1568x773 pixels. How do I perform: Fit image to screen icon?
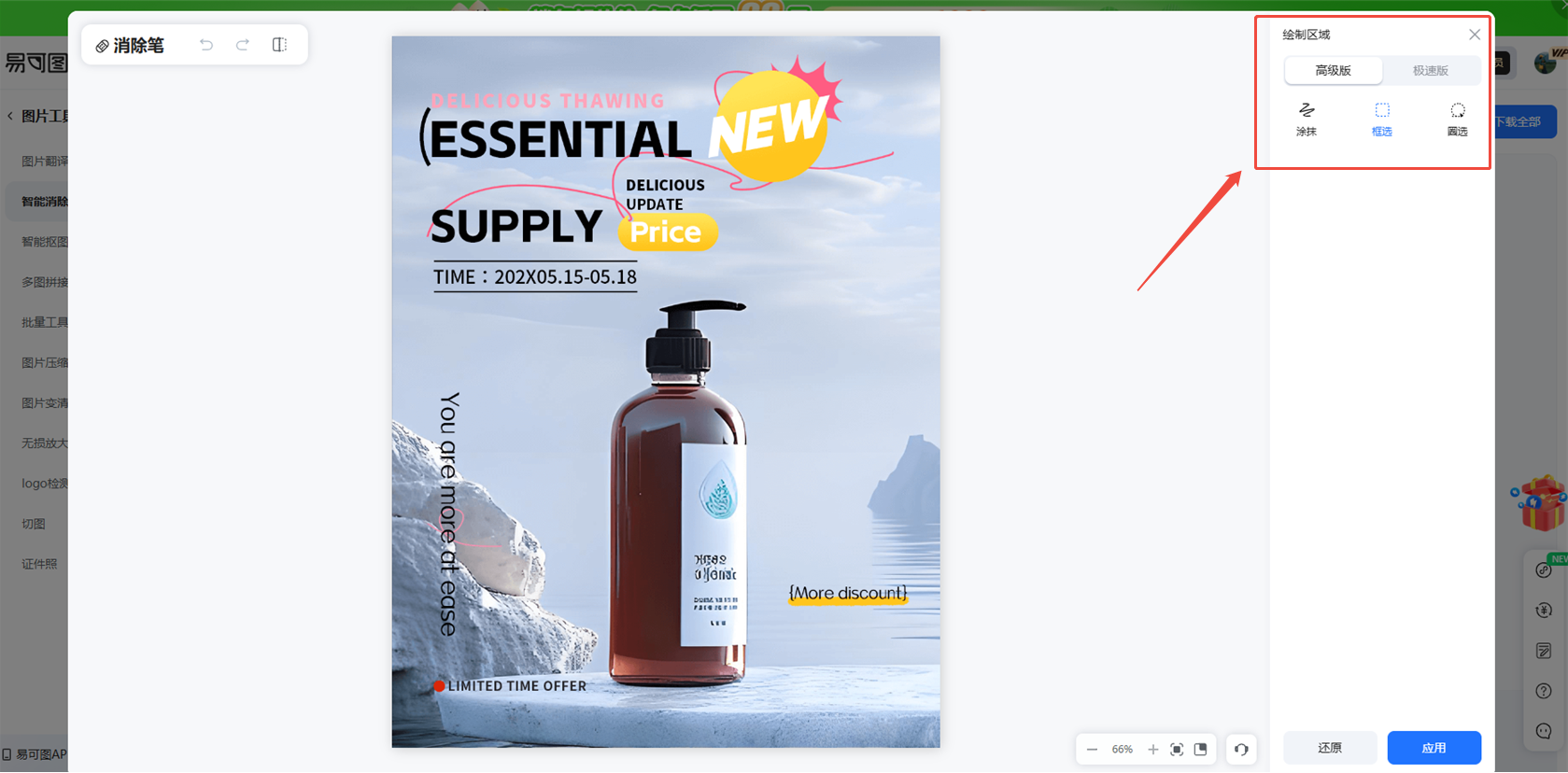1177,750
